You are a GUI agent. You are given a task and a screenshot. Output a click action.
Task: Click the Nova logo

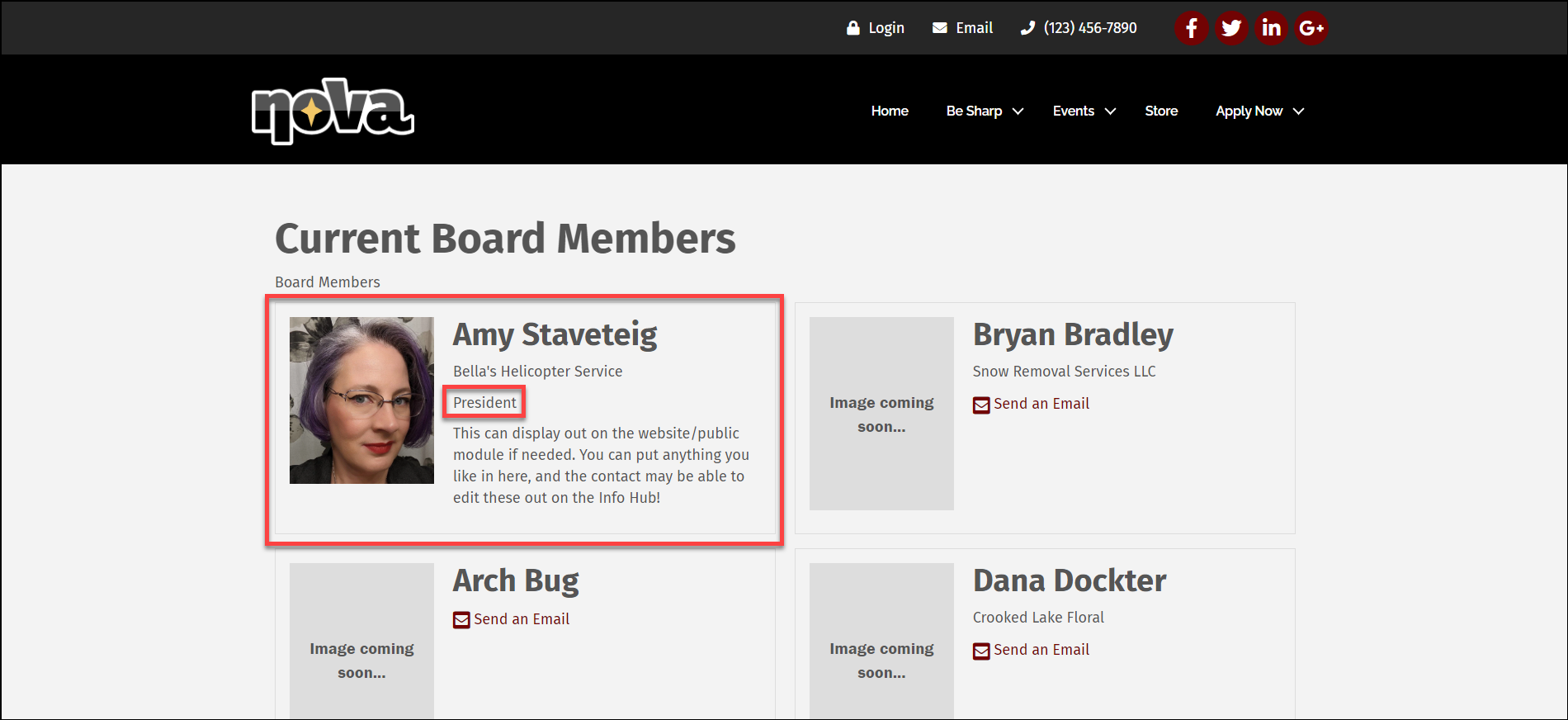(333, 111)
